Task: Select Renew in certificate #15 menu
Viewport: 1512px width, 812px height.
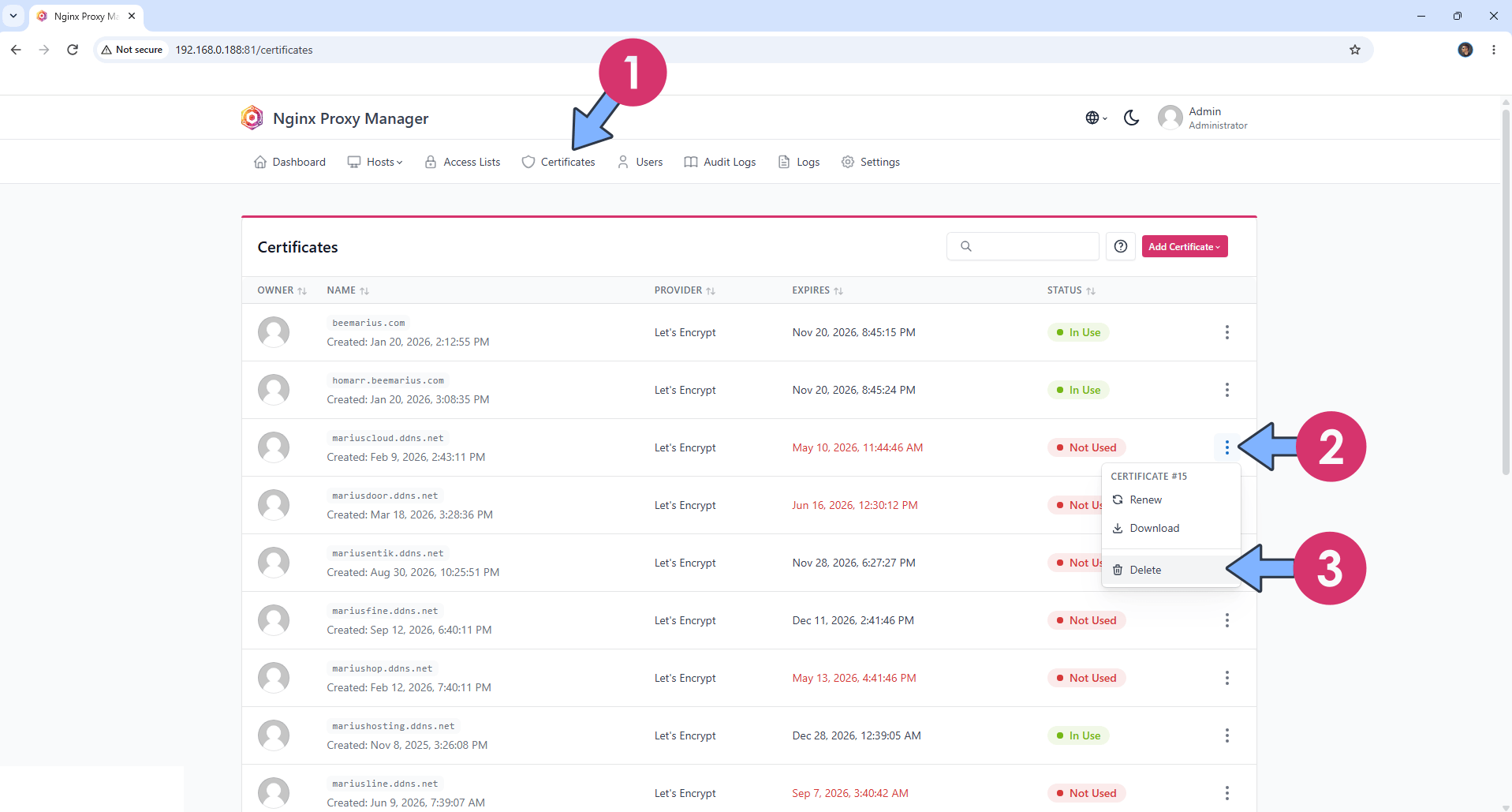Action: click(x=1171, y=500)
